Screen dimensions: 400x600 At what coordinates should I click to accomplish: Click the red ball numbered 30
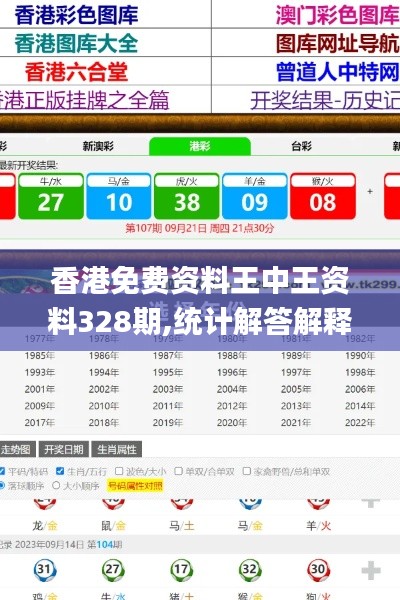tap(318, 570)
